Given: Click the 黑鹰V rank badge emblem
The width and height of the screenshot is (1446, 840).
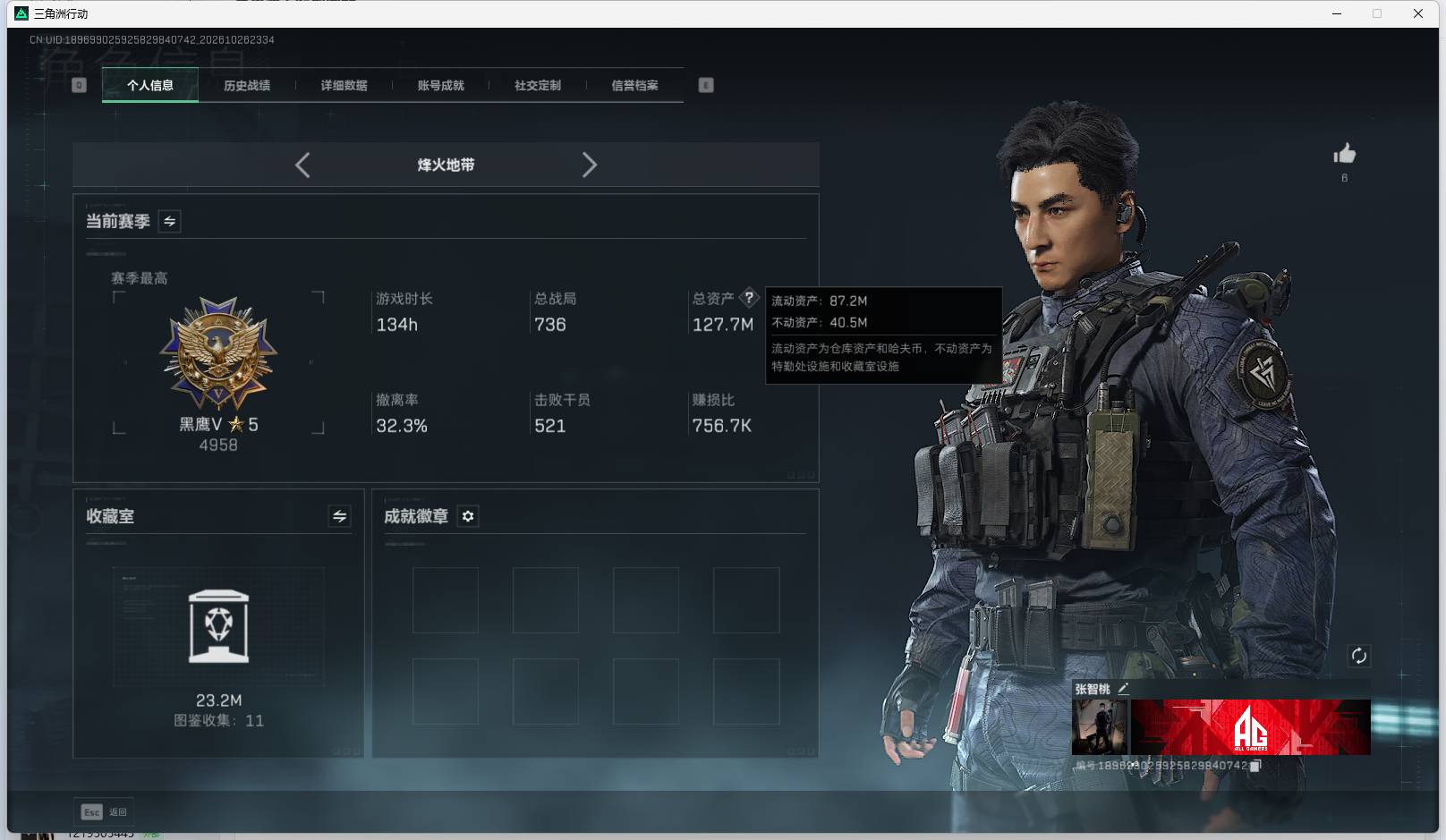Looking at the screenshot, I should point(218,353).
